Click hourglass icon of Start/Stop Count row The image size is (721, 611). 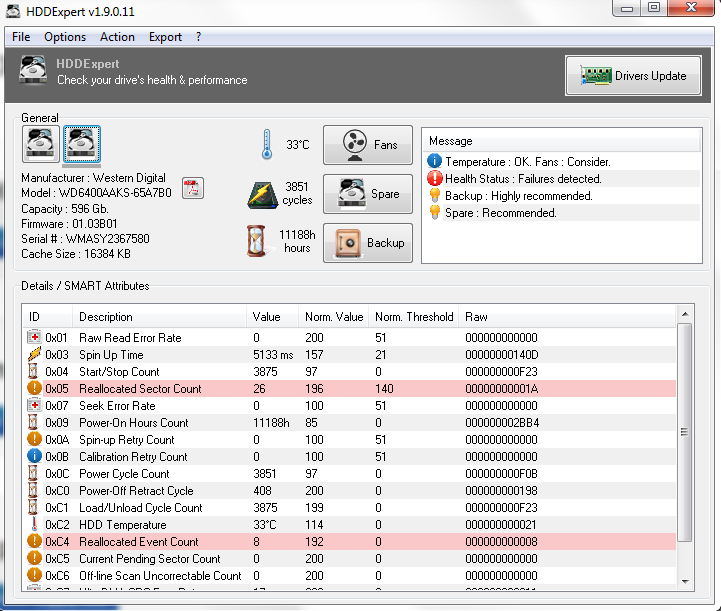(x=33, y=371)
